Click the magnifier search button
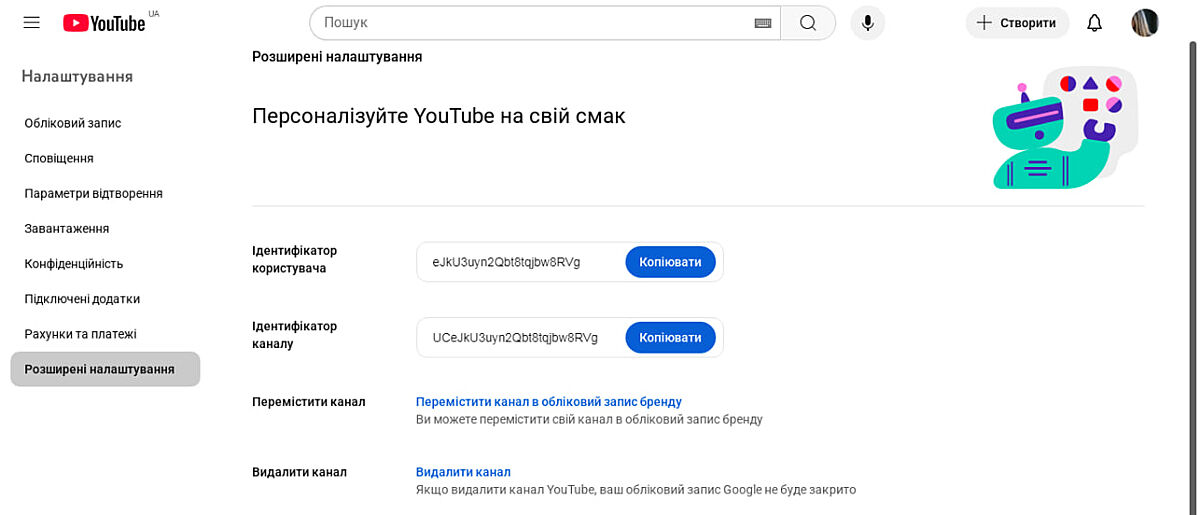The height and width of the screenshot is (515, 1200). tap(808, 23)
